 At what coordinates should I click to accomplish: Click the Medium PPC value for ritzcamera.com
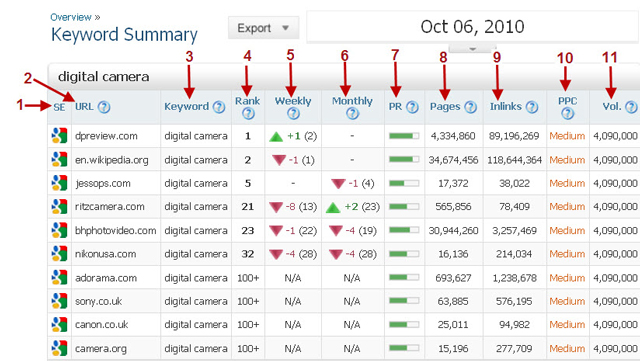567,207
